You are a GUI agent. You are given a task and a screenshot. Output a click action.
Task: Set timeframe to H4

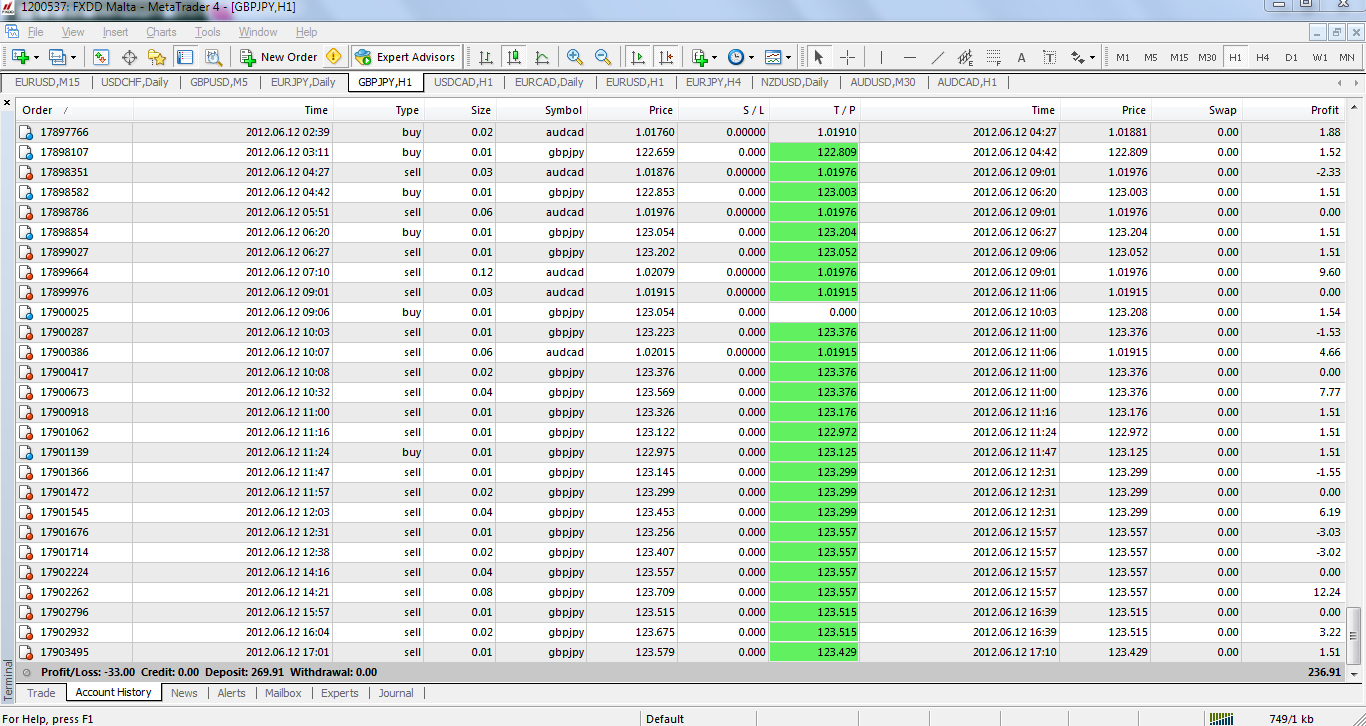[1263, 57]
